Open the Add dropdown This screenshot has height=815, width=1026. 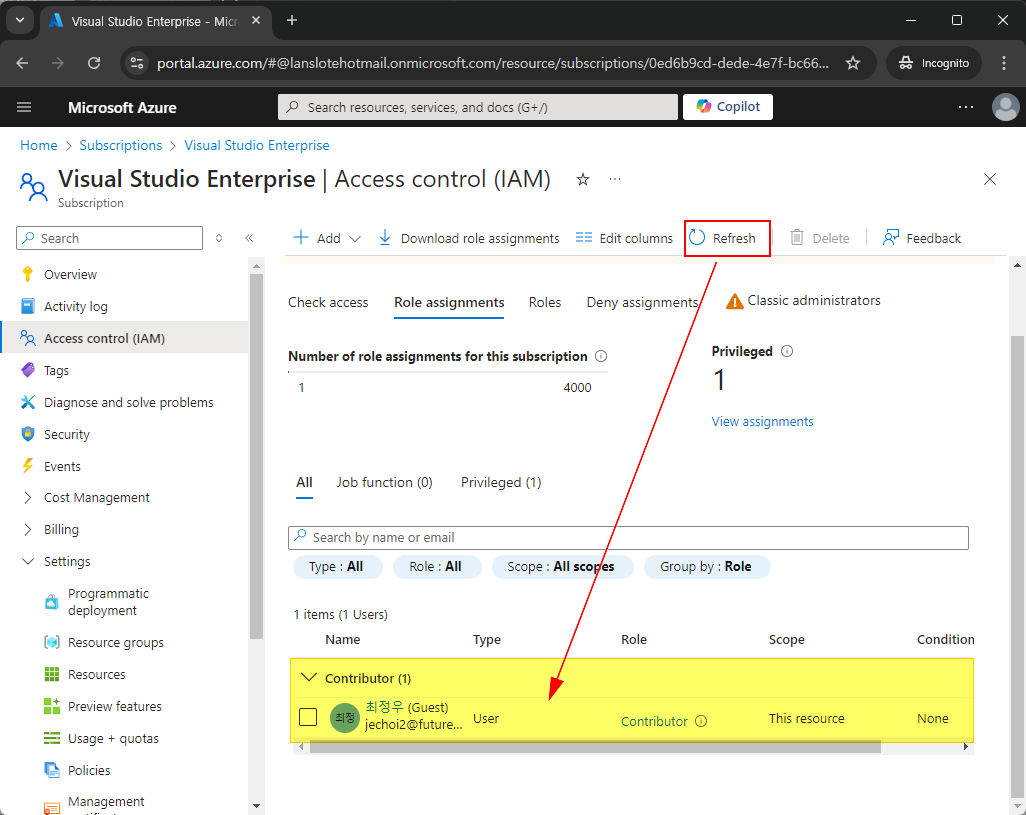click(x=327, y=238)
